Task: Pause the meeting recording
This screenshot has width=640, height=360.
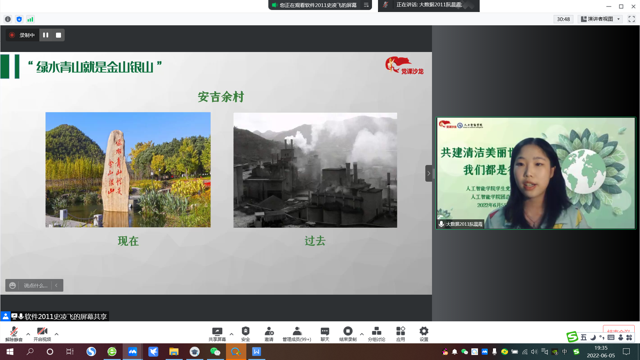Action: click(x=46, y=35)
